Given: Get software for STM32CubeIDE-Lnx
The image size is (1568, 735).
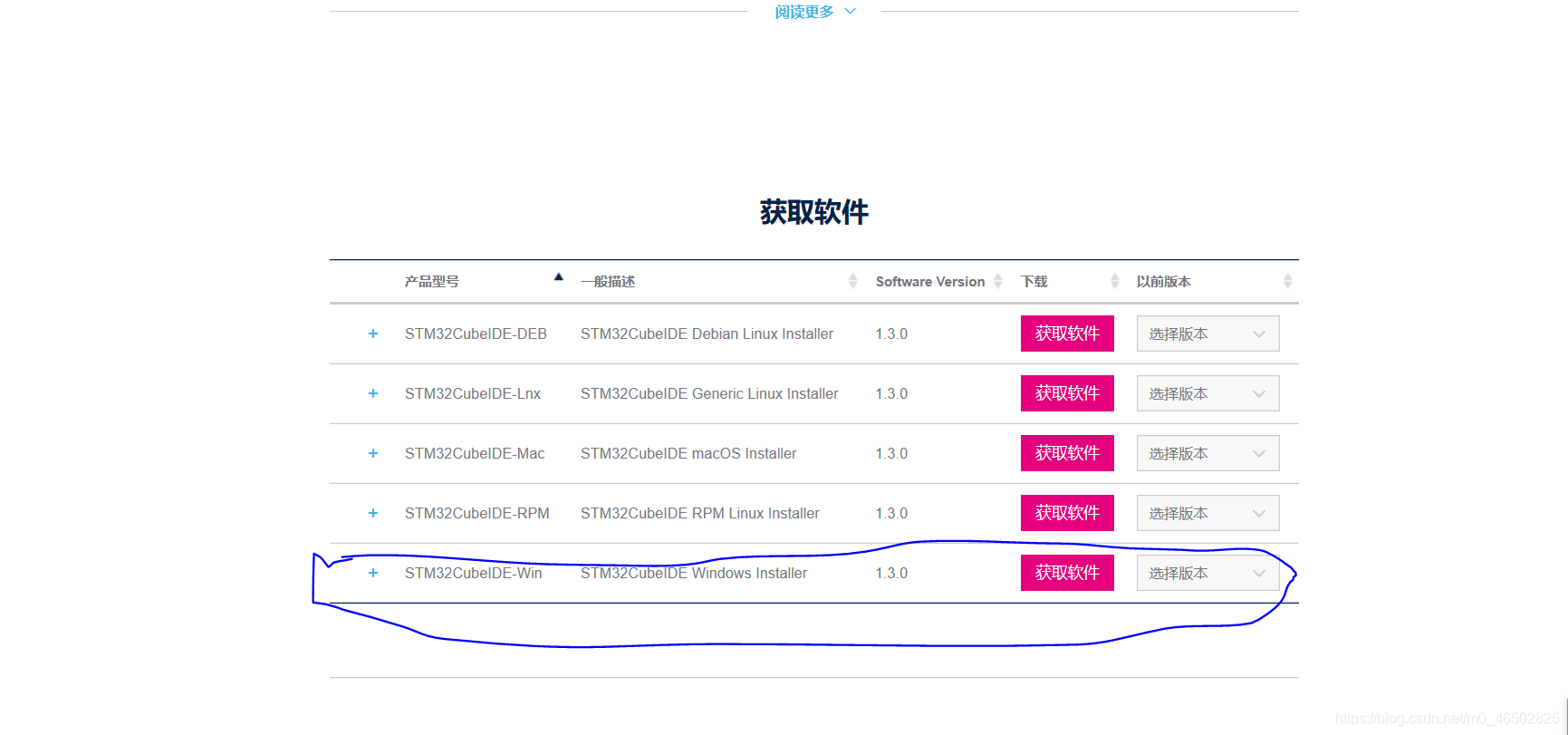Looking at the screenshot, I should (1067, 393).
